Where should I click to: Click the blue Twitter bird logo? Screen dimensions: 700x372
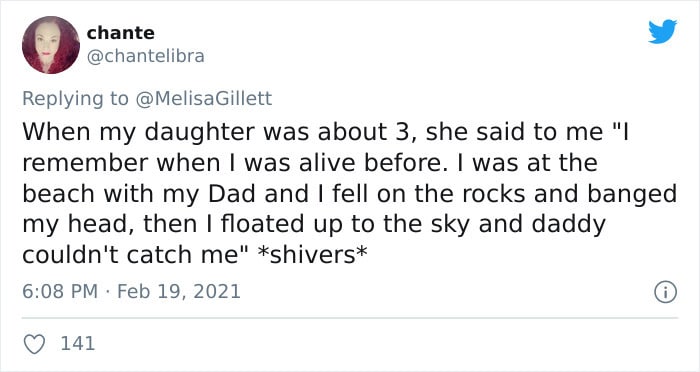point(662,32)
